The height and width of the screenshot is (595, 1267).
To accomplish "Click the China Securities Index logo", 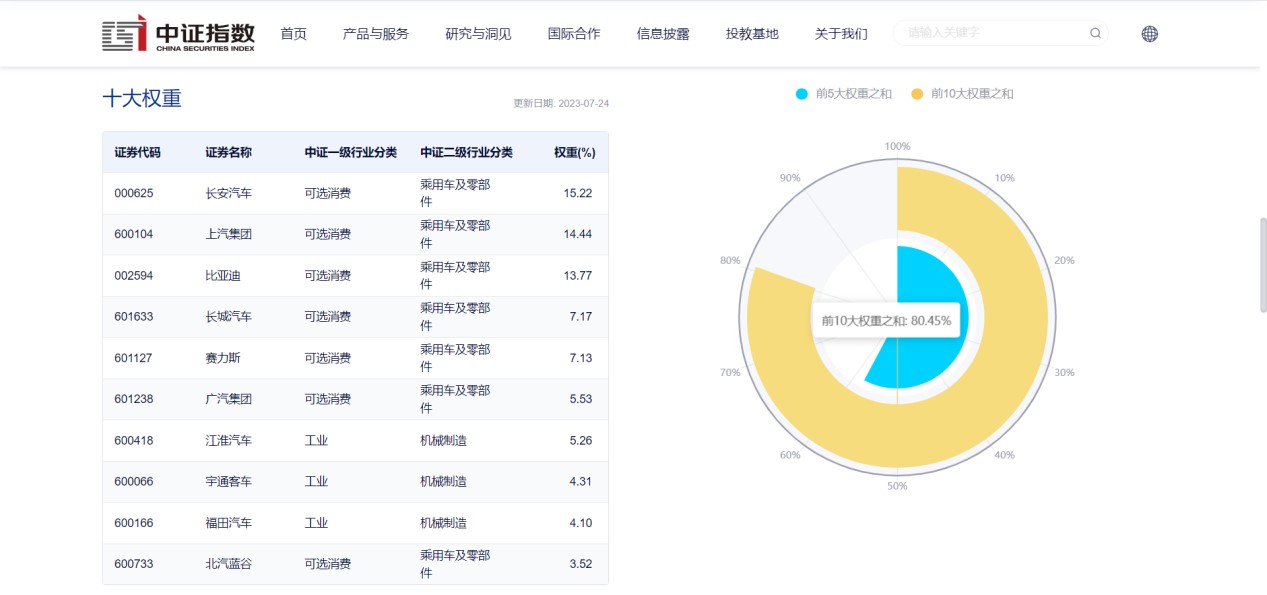I will pyautogui.click(x=178, y=34).
